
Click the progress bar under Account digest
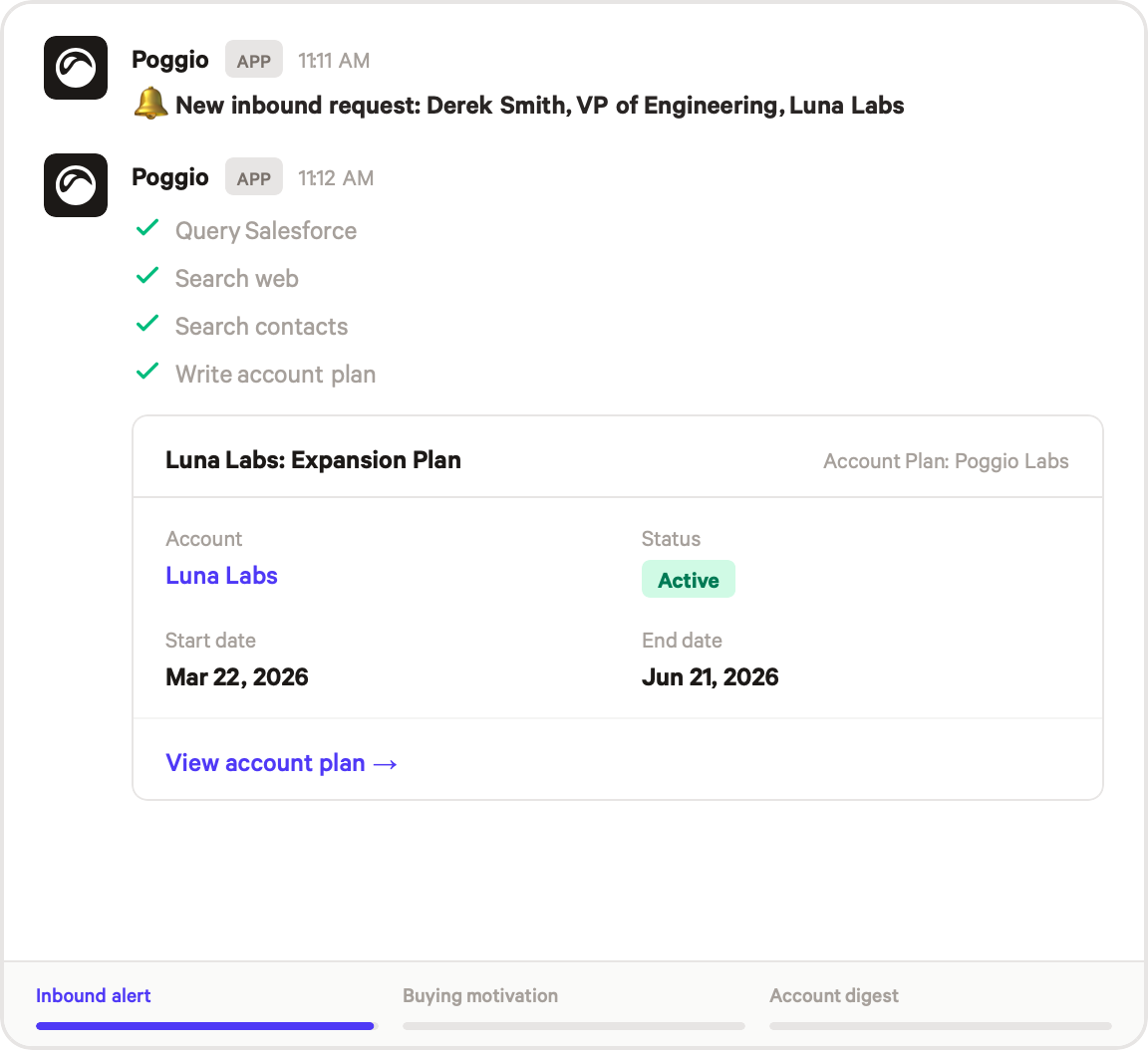click(940, 1025)
